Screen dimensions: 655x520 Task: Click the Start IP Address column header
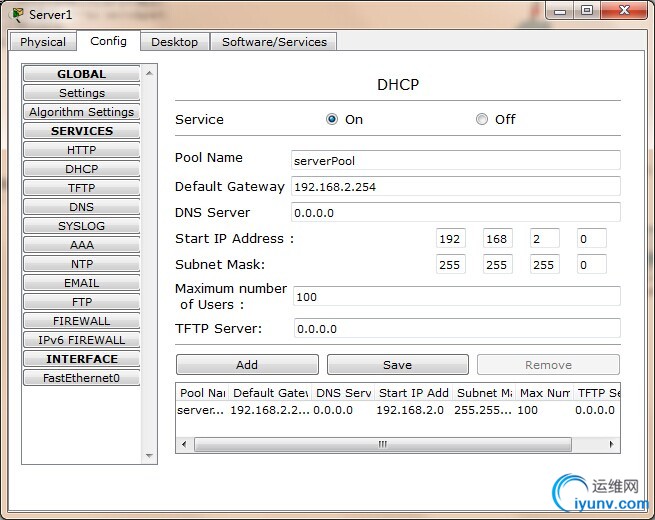tap(414, 393)
